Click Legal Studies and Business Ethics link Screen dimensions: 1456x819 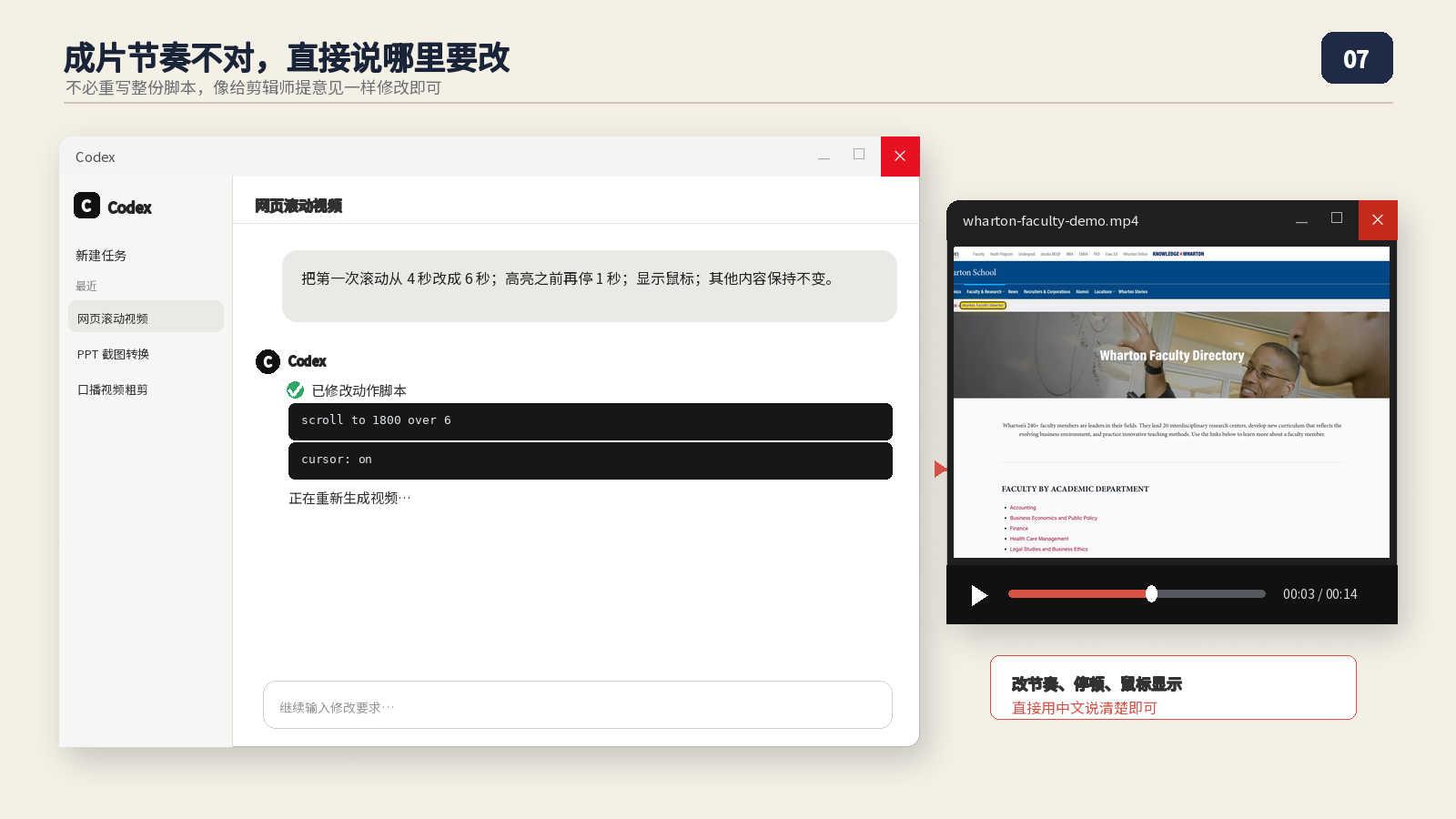[1048, 549]
